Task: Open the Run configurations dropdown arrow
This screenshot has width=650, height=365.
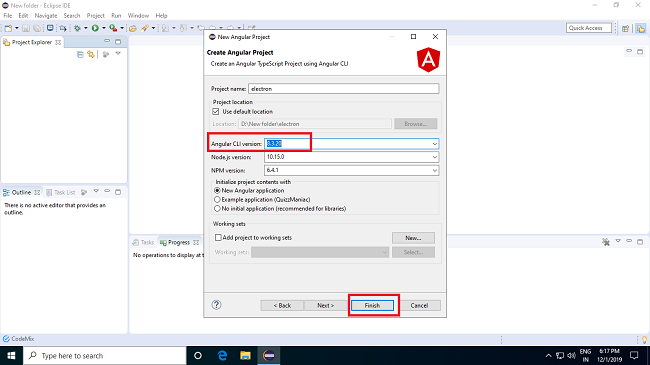Action: [103, 28]
